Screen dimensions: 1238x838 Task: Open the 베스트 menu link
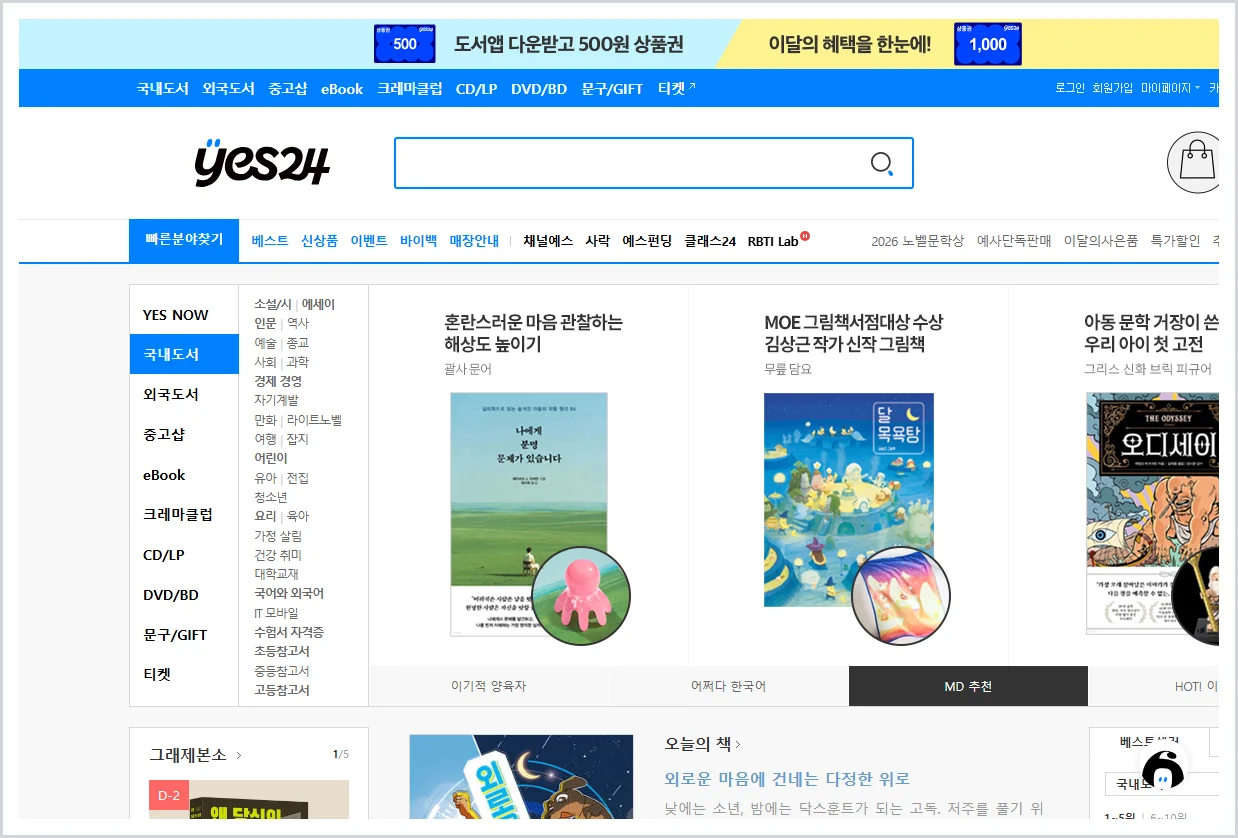click(x=270, y=241)
